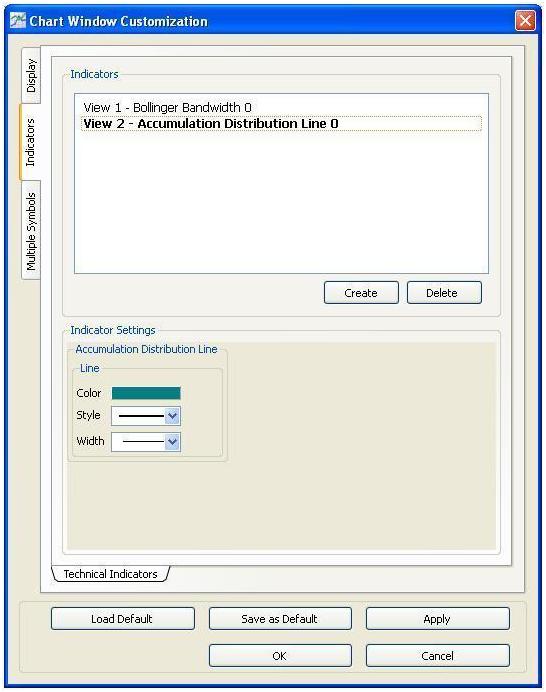Switch to the Display vertical tab

tap(31, 75)
